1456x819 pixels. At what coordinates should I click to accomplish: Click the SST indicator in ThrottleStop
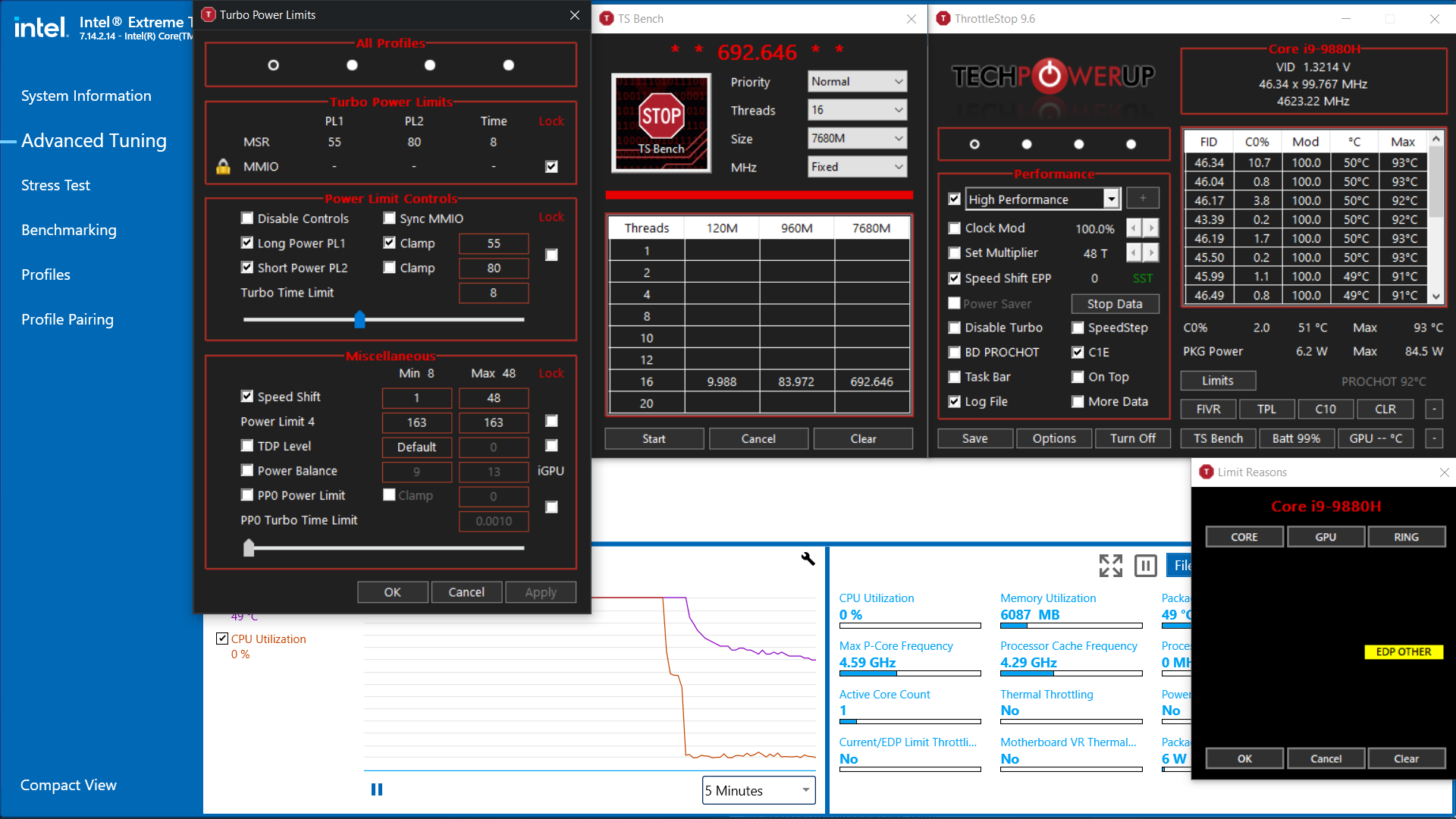1142,278
